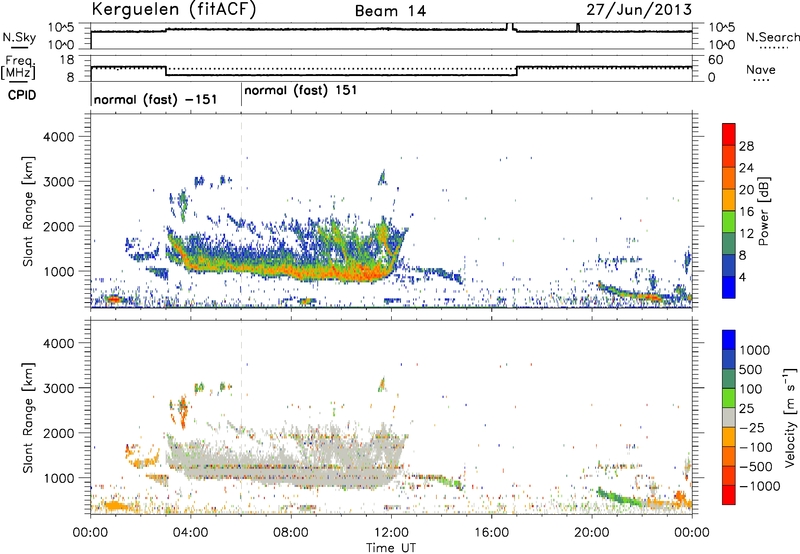This screenshot has width=800, height=554.
Task: Pick the blue top segment of Velocity color bar
Action: point(729,340)
